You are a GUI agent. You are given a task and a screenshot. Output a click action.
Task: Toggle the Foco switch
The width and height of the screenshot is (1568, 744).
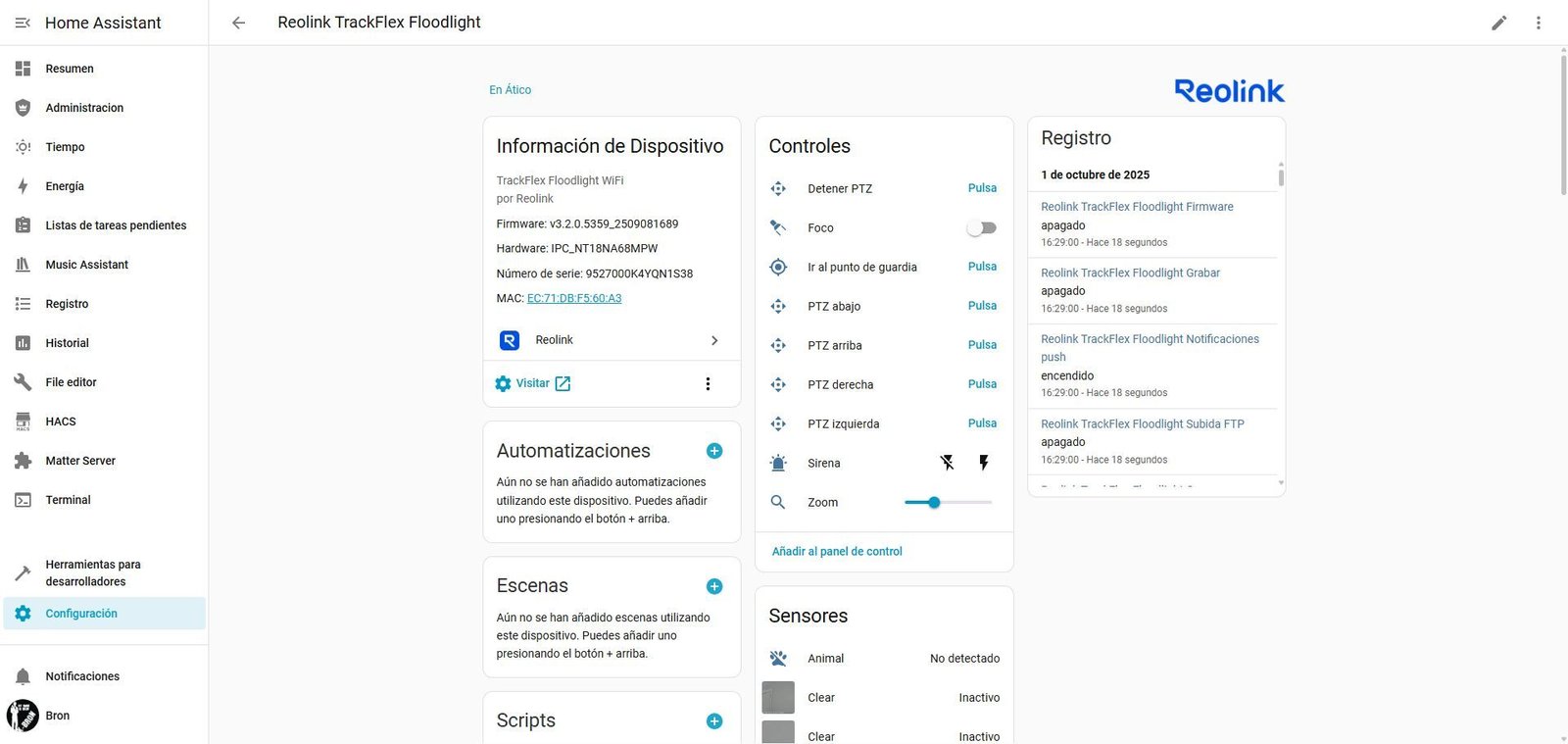[x=982, y=227]
